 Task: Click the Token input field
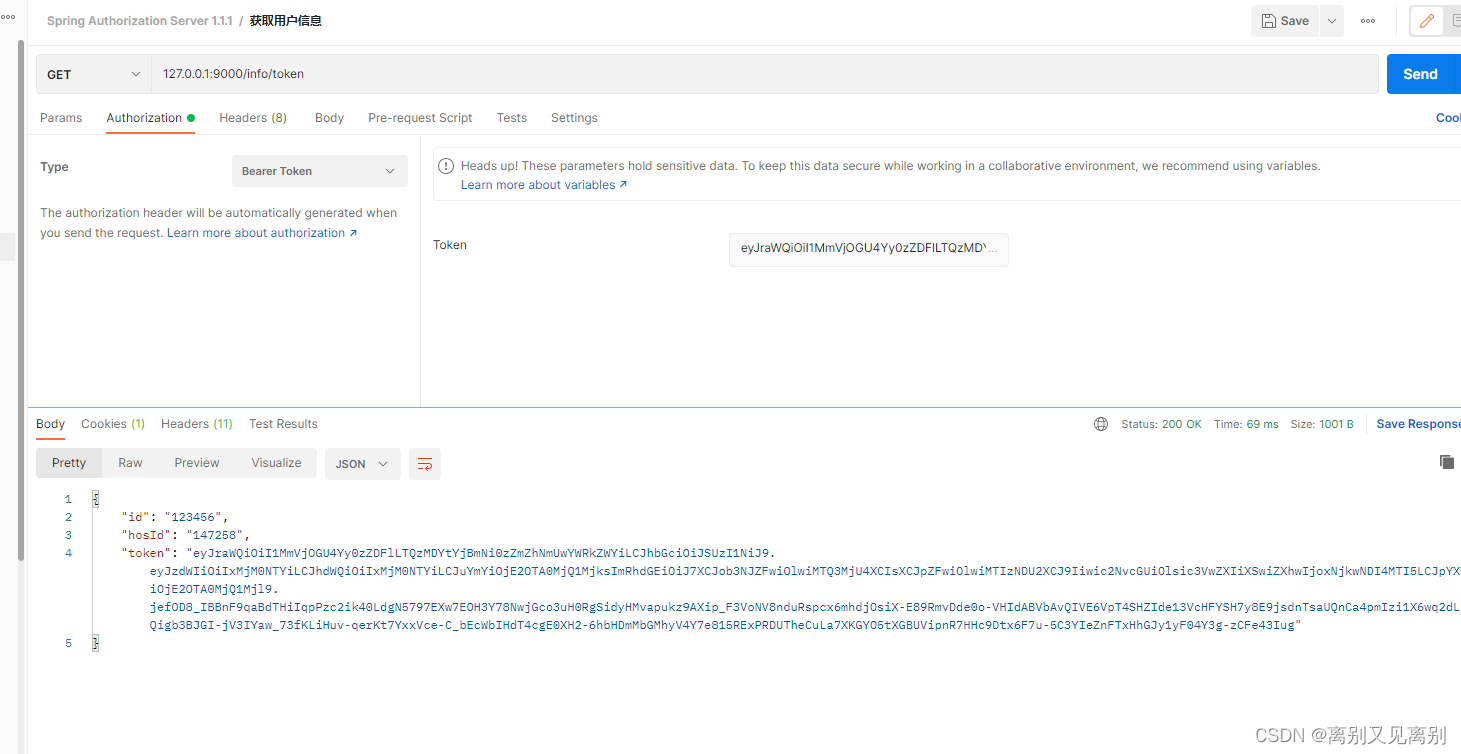[x=868, y=248]
